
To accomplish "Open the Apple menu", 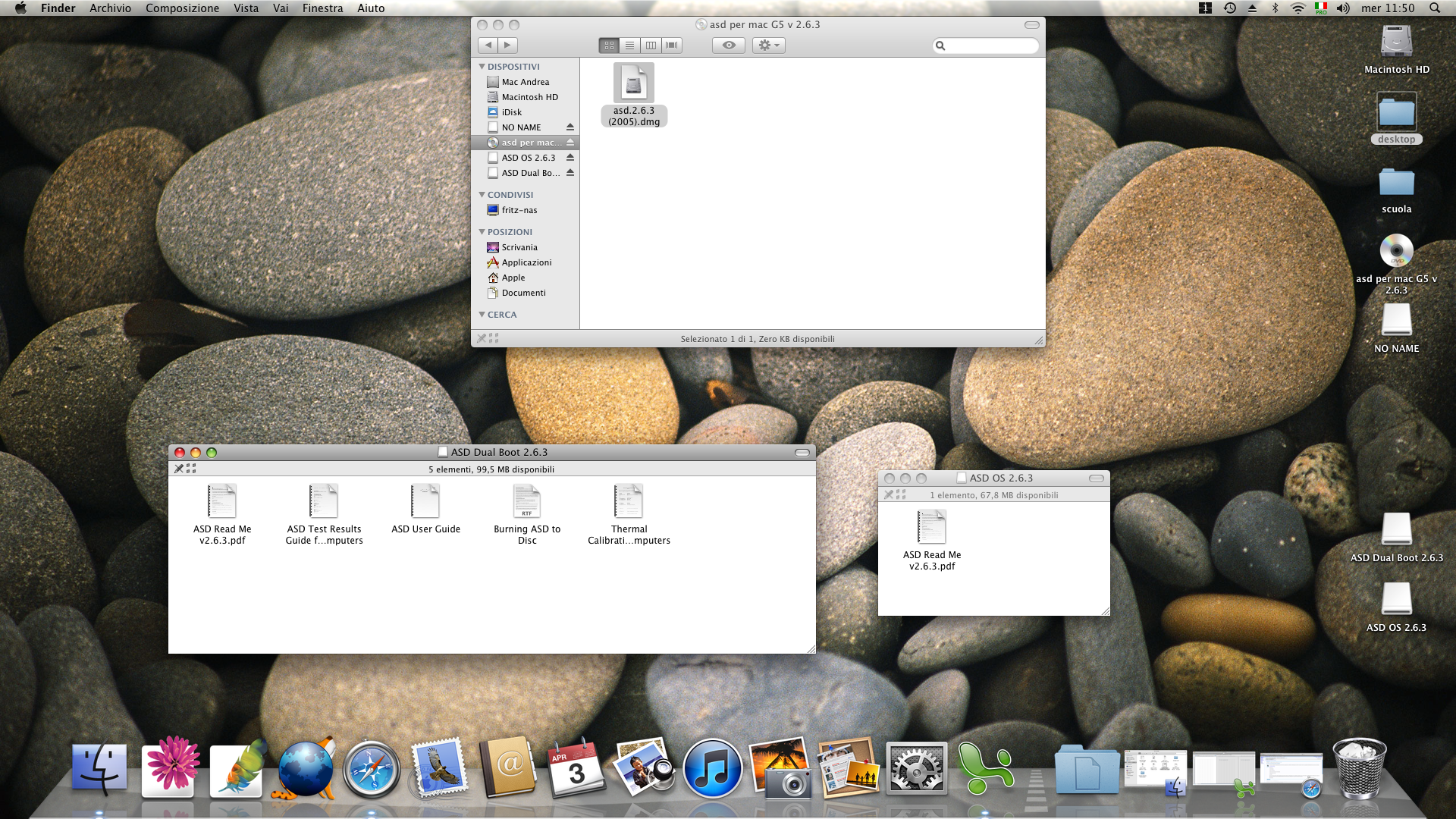I will coord(20,8).
